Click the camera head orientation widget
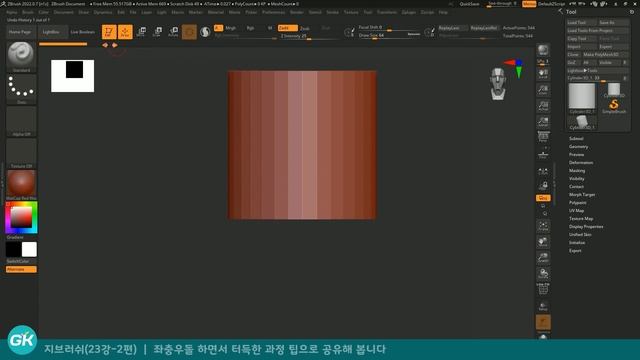Image resolution: width=640 pixels, height=360 pixels. (x=498, y=84)
